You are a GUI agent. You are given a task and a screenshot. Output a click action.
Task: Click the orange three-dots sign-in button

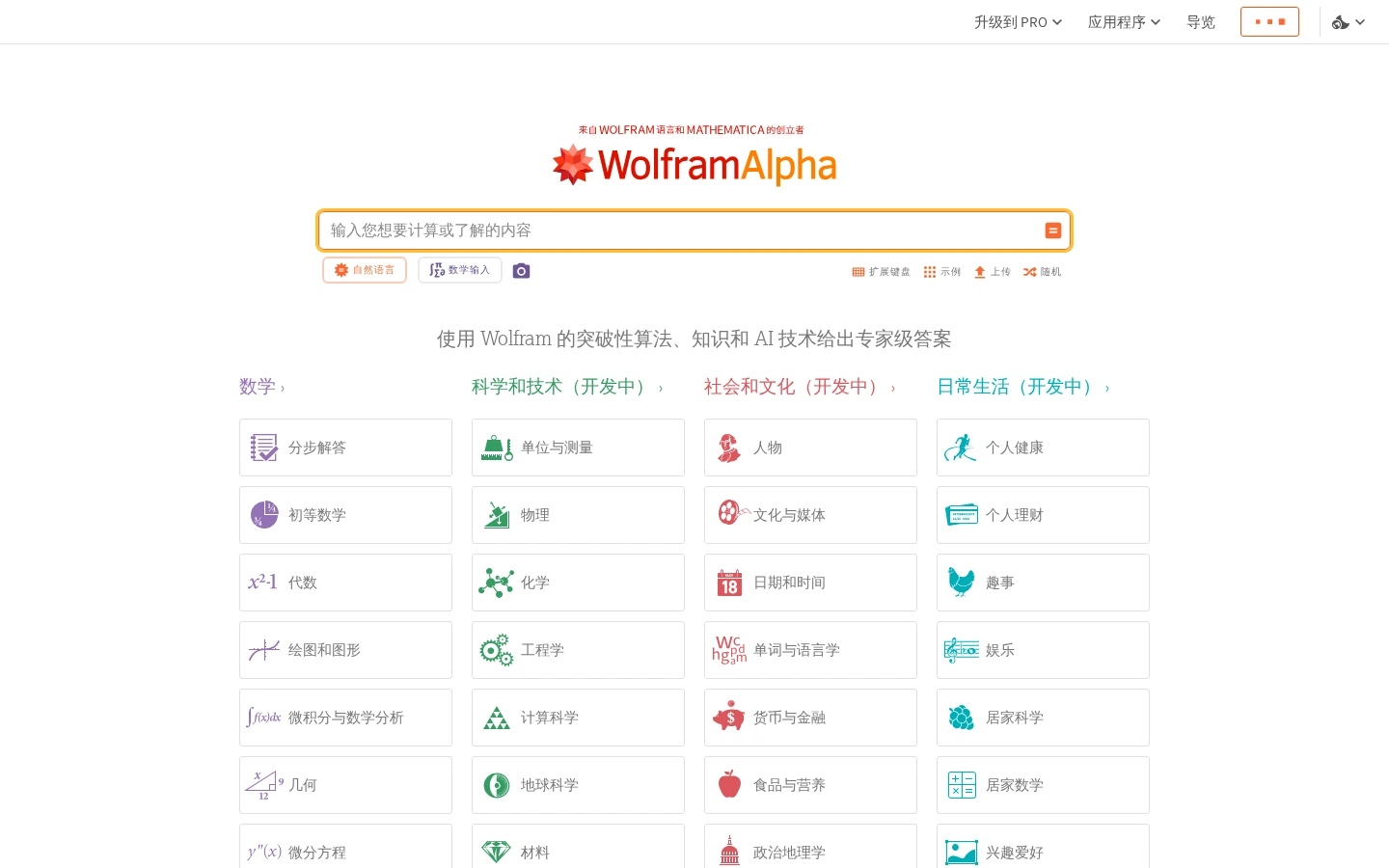[1269, 21]
